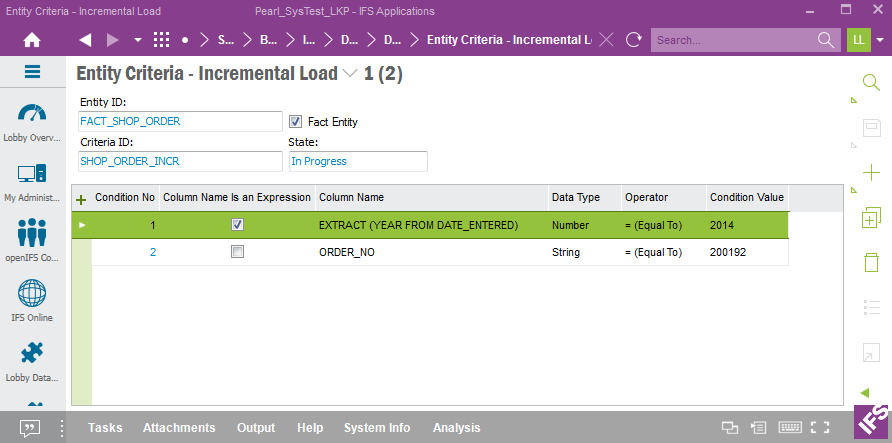Open the Entity Criteria breadcrumb item

coord(509,40)
